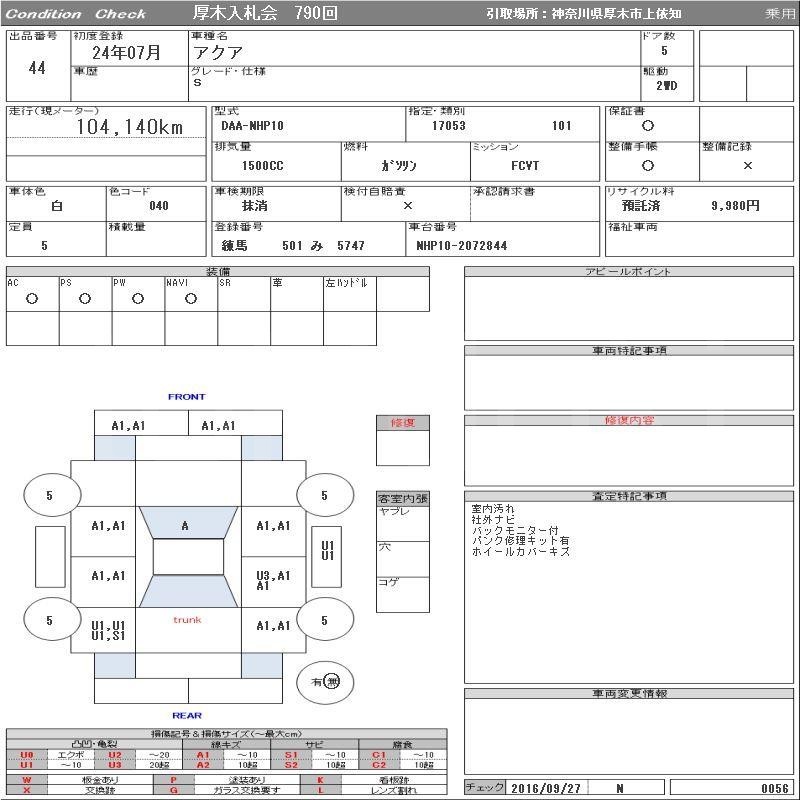Click the 'REAR' label on the diagram

tap(187, 715)
